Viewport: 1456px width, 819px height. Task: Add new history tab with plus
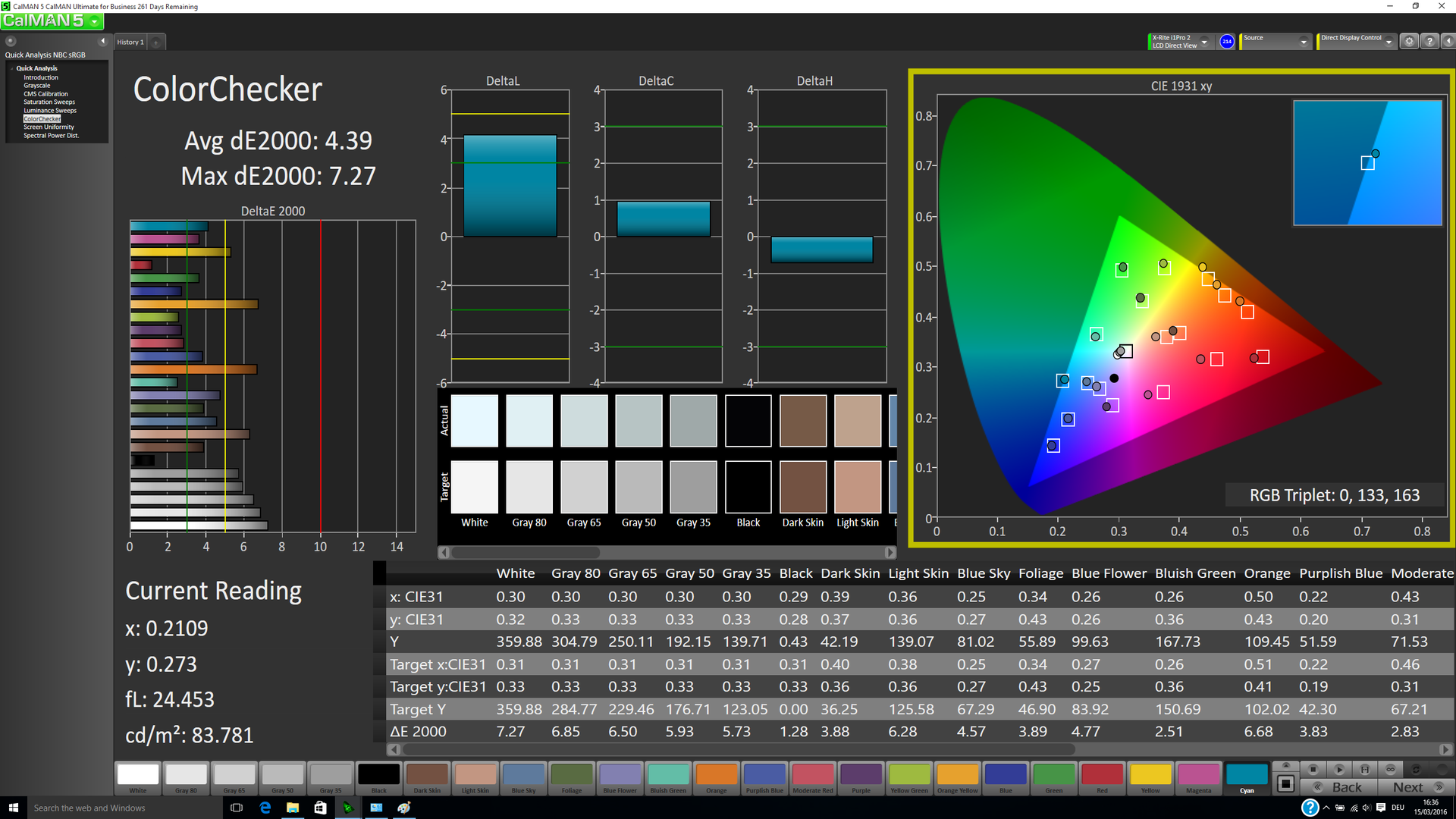(156, 42)
